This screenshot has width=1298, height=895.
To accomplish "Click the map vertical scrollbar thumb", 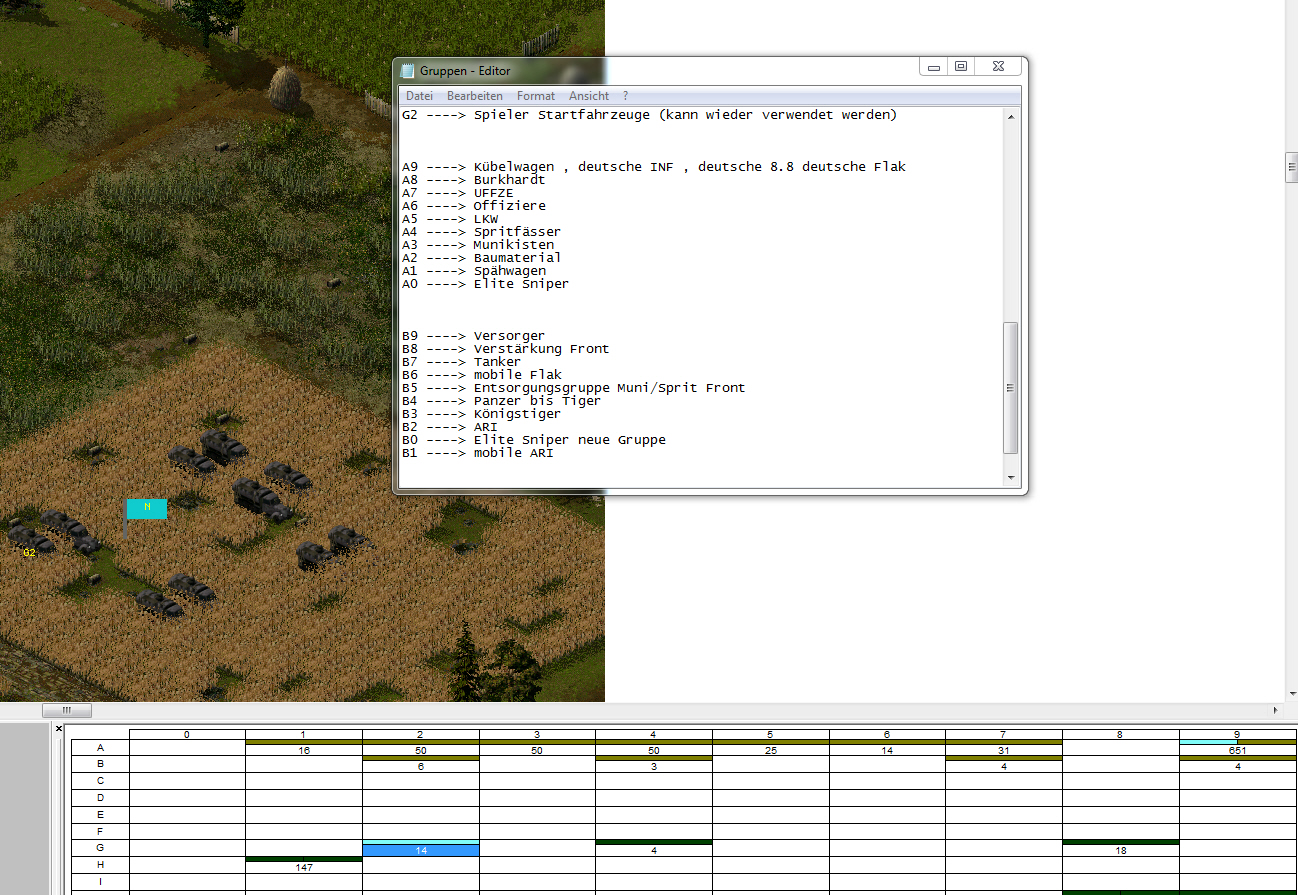I will (x=1292, y=168).
